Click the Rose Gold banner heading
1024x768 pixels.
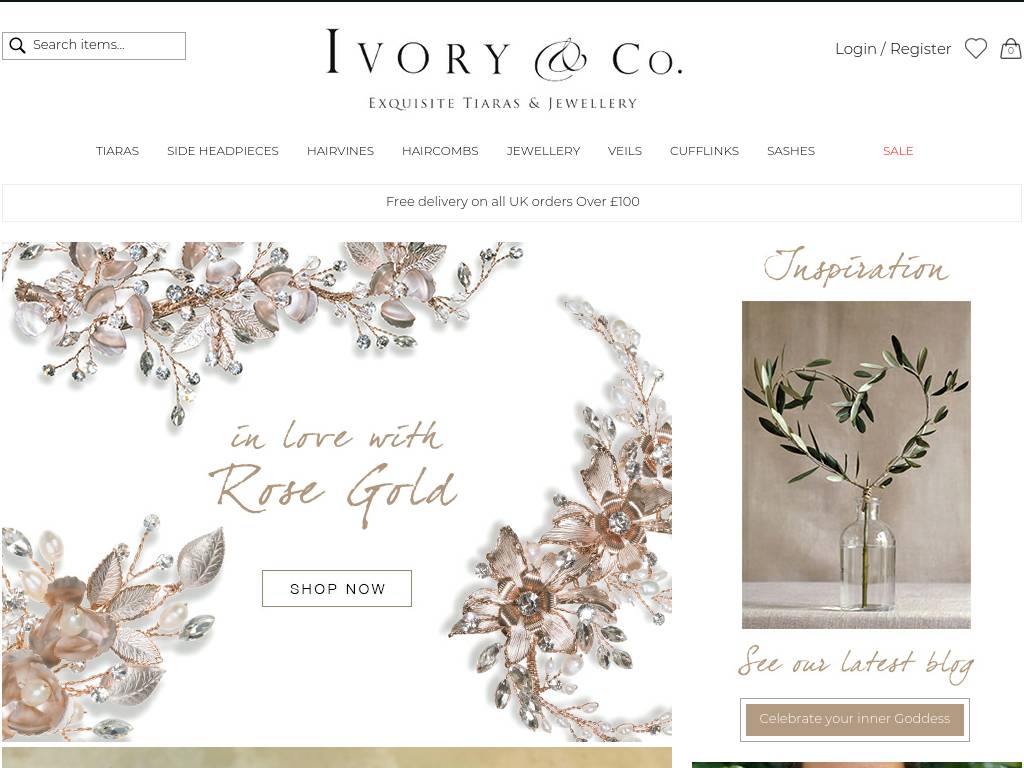(x=333, y=492)
